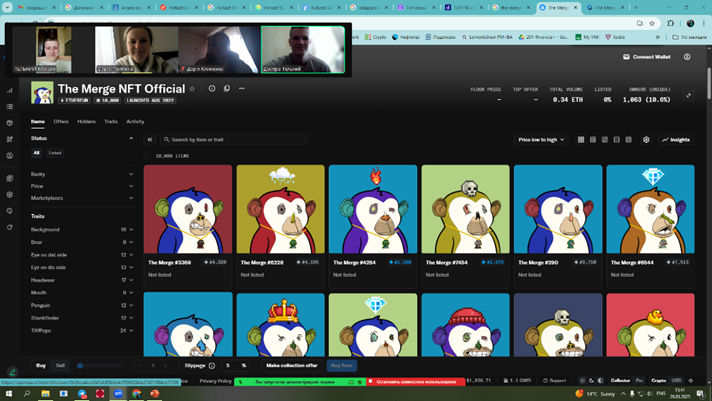Click the stats chart icon in left sidebar
The image size is (712, 401).
(x=10, y=90)
